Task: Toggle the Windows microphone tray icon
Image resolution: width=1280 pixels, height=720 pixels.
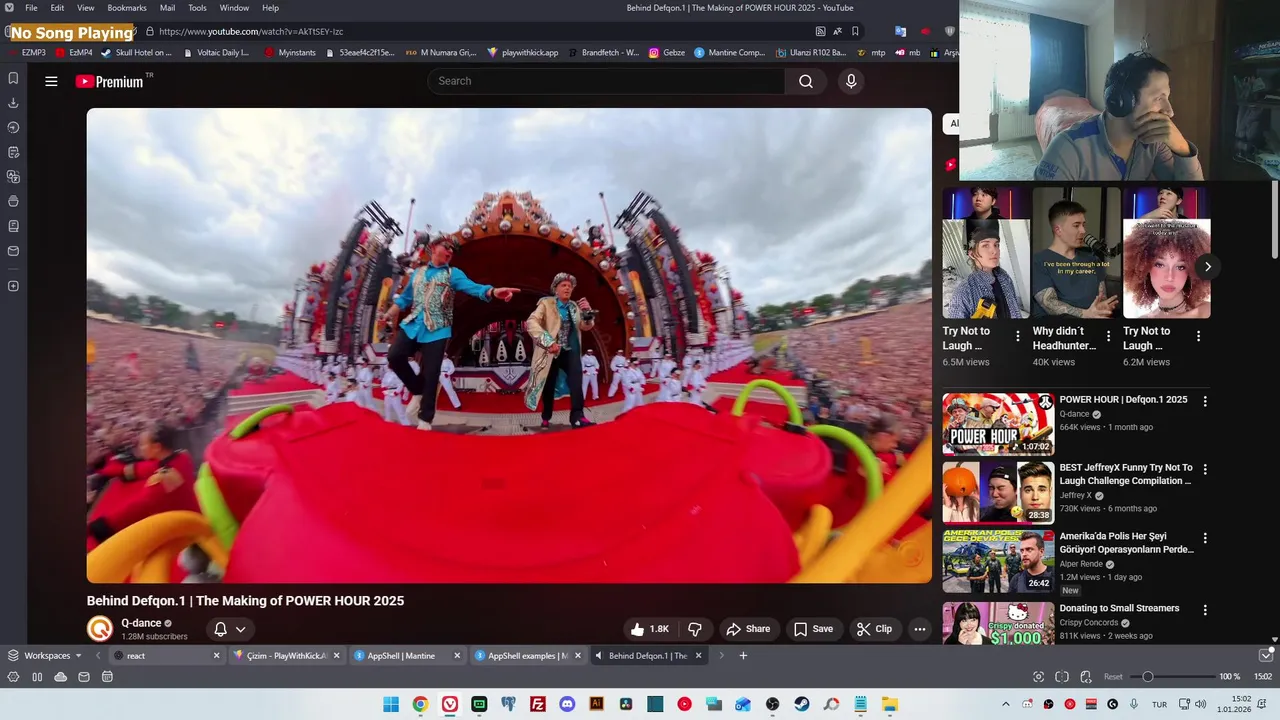Action: tap(1134, 704)
